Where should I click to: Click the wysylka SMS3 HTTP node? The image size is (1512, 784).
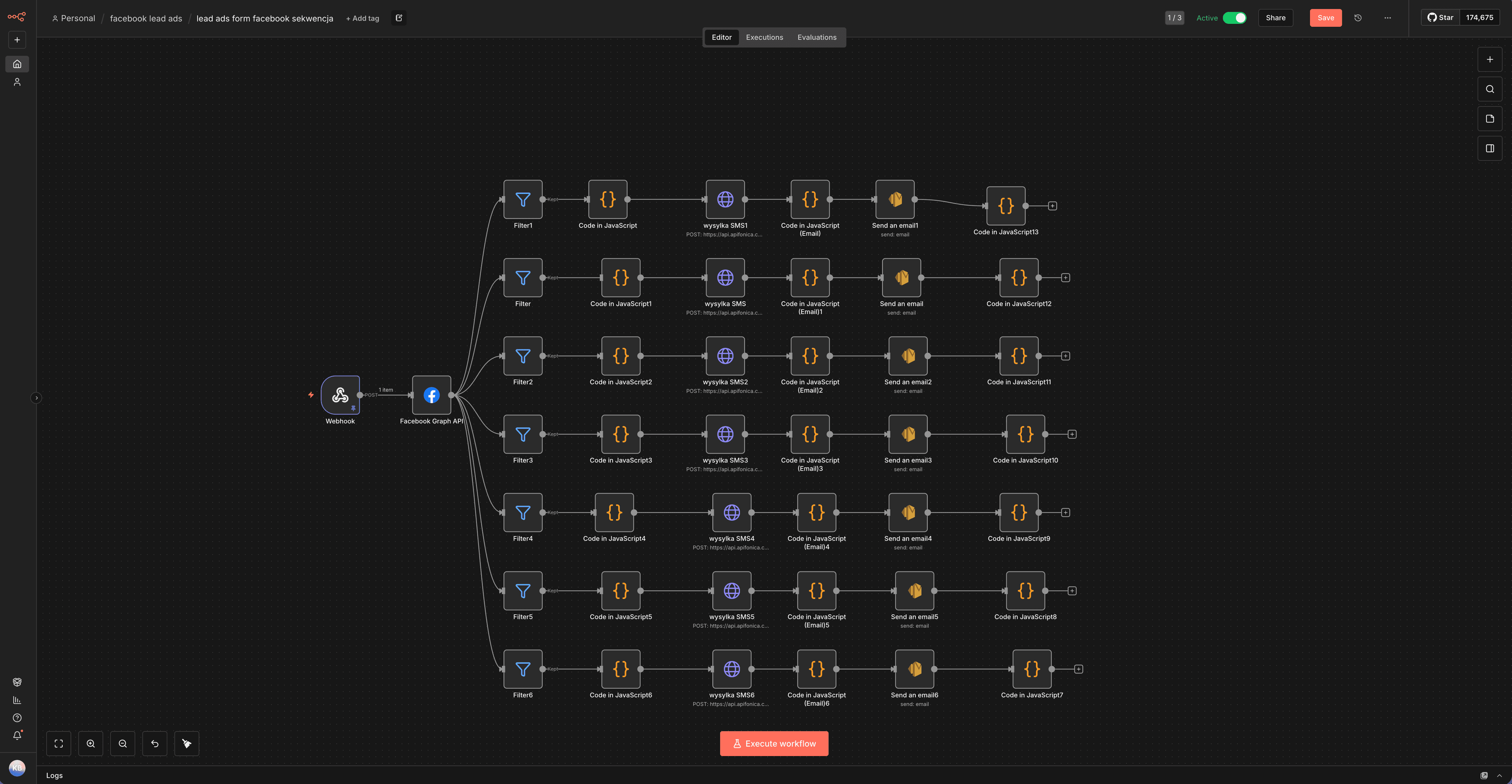[x=725, y=434]
